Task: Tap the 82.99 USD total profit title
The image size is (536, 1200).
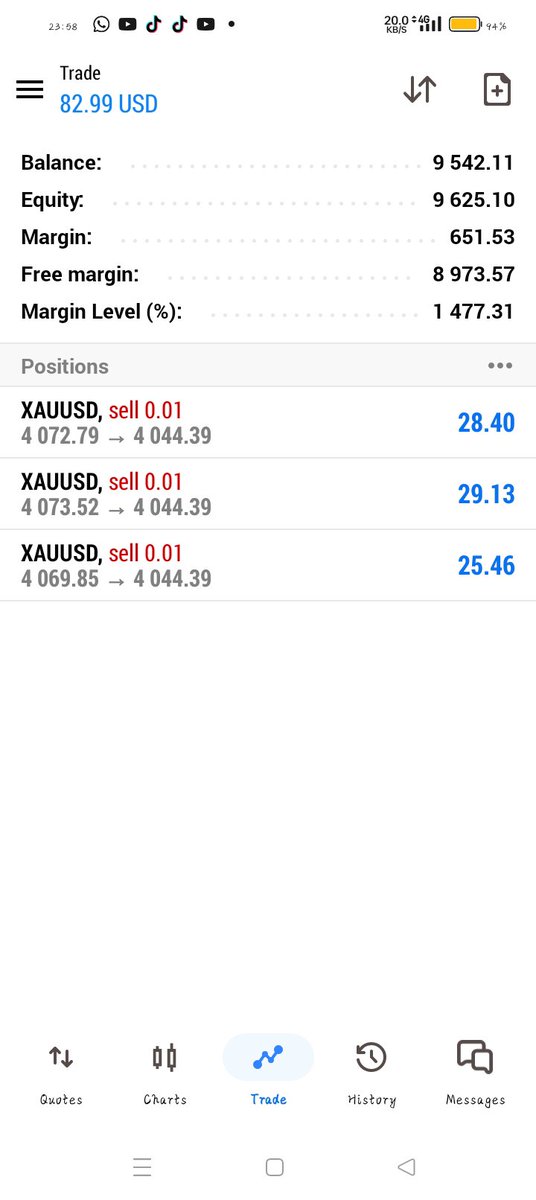Action: [109, 104]
